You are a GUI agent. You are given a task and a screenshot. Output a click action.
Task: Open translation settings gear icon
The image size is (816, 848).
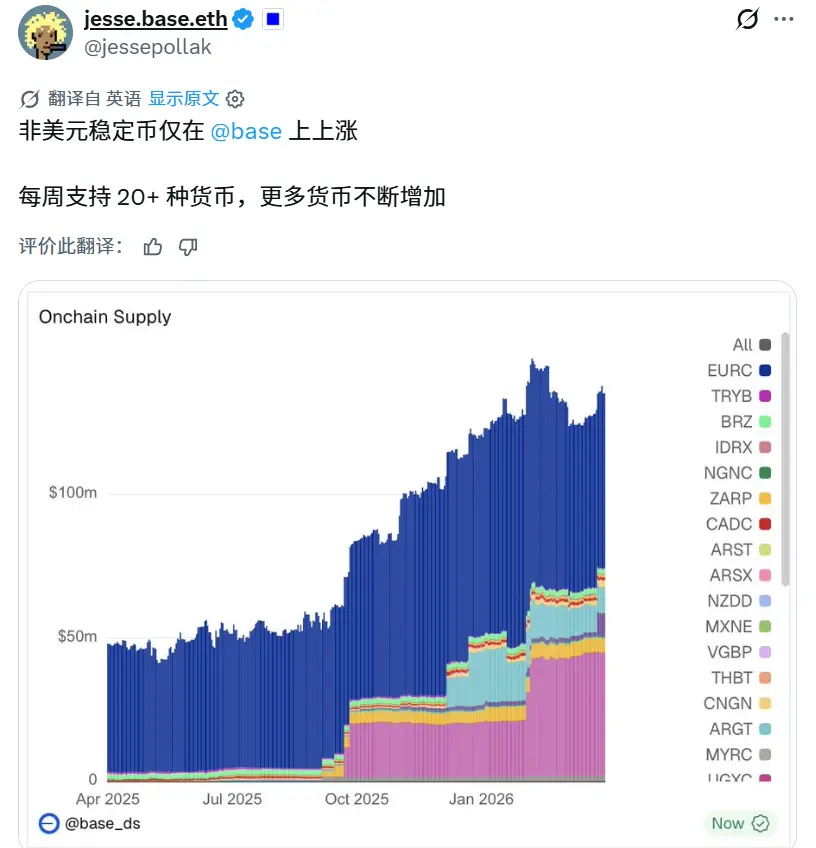235,99
